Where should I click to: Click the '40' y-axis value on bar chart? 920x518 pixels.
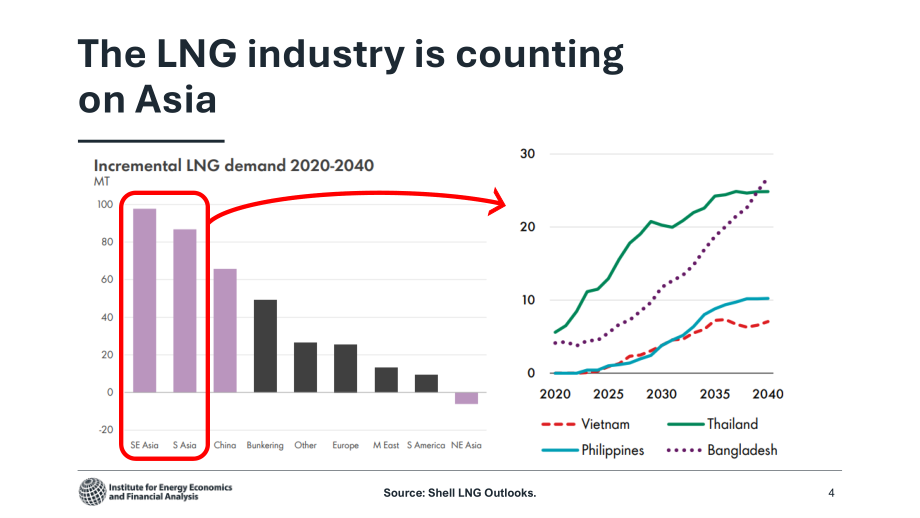click(x=107, y=317)
